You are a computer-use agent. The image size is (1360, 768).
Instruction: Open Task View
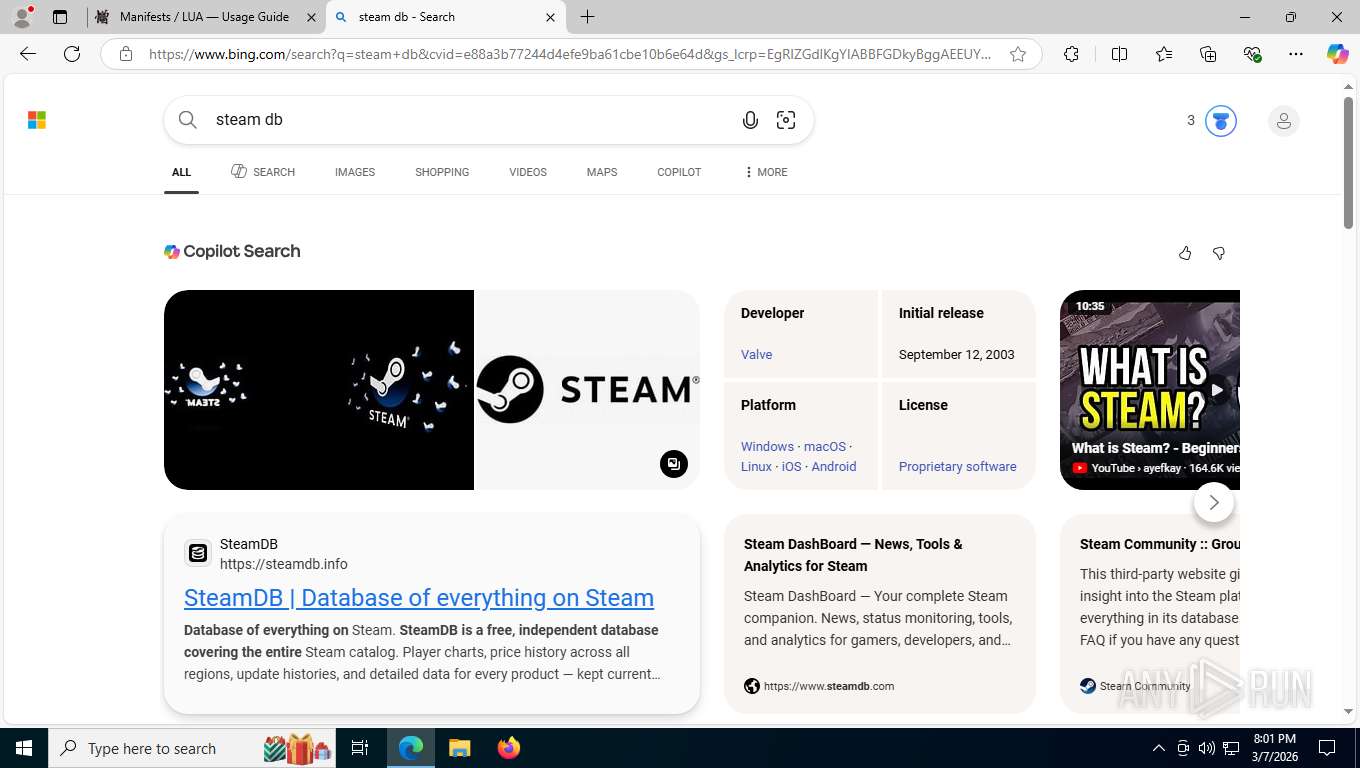click(x=360, y=748)
